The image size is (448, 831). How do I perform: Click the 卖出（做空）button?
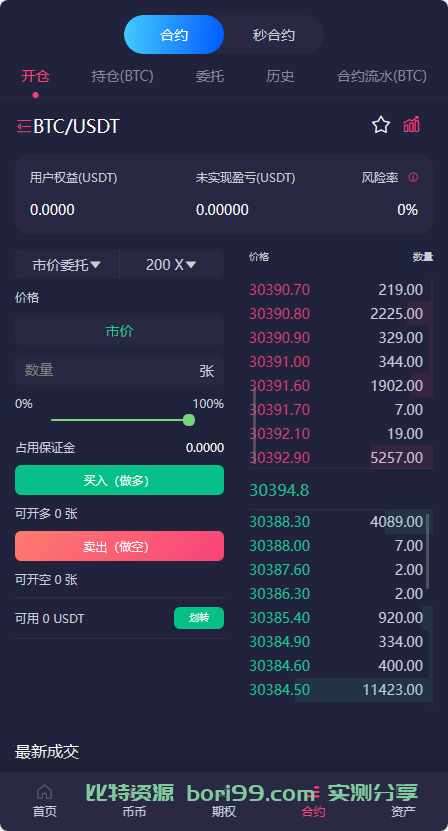pos(119,546)
